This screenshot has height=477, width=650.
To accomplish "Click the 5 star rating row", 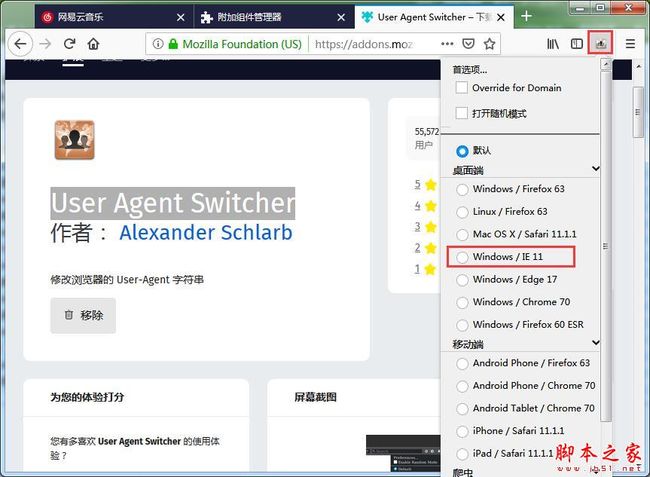I will coord(426,185).
